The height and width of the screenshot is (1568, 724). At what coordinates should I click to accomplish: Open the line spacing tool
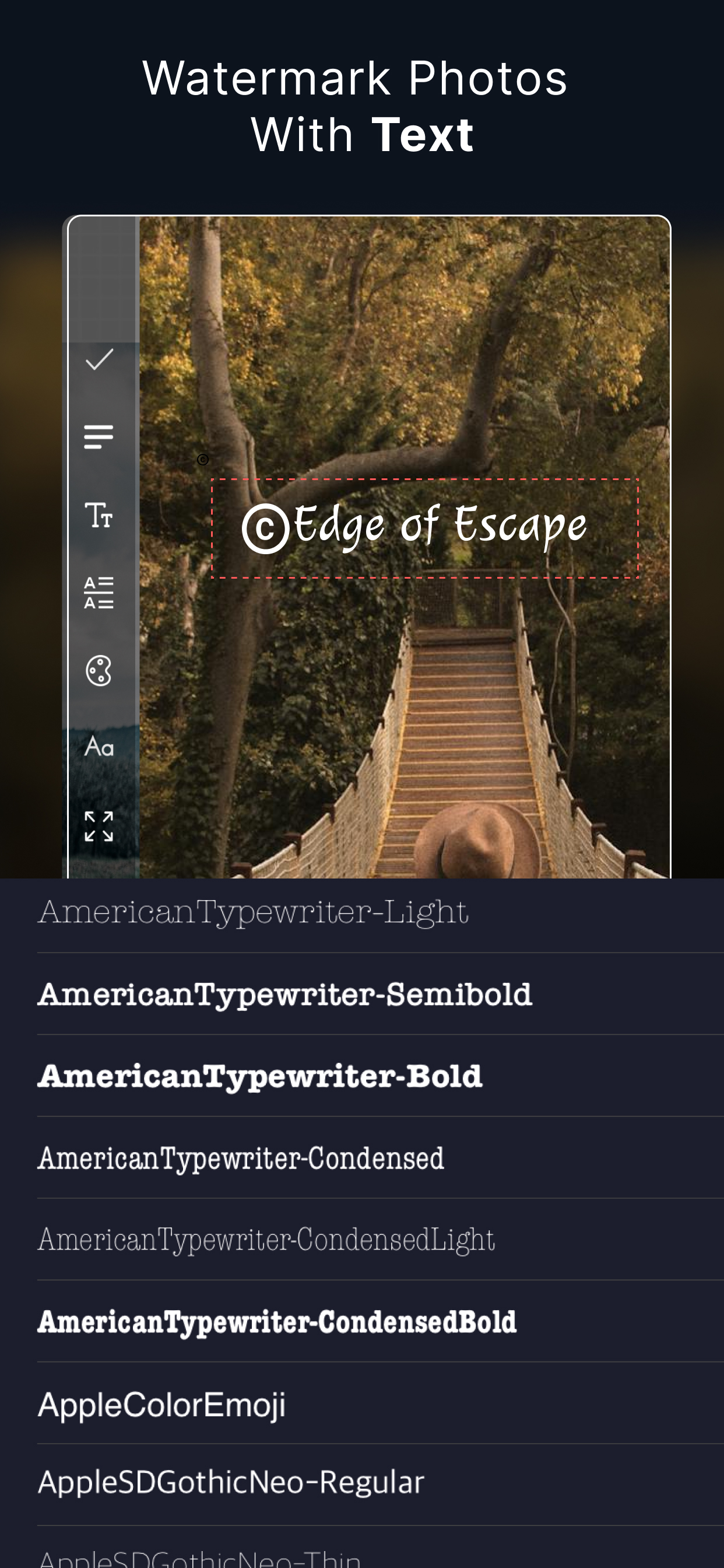[x=99, y=592]
